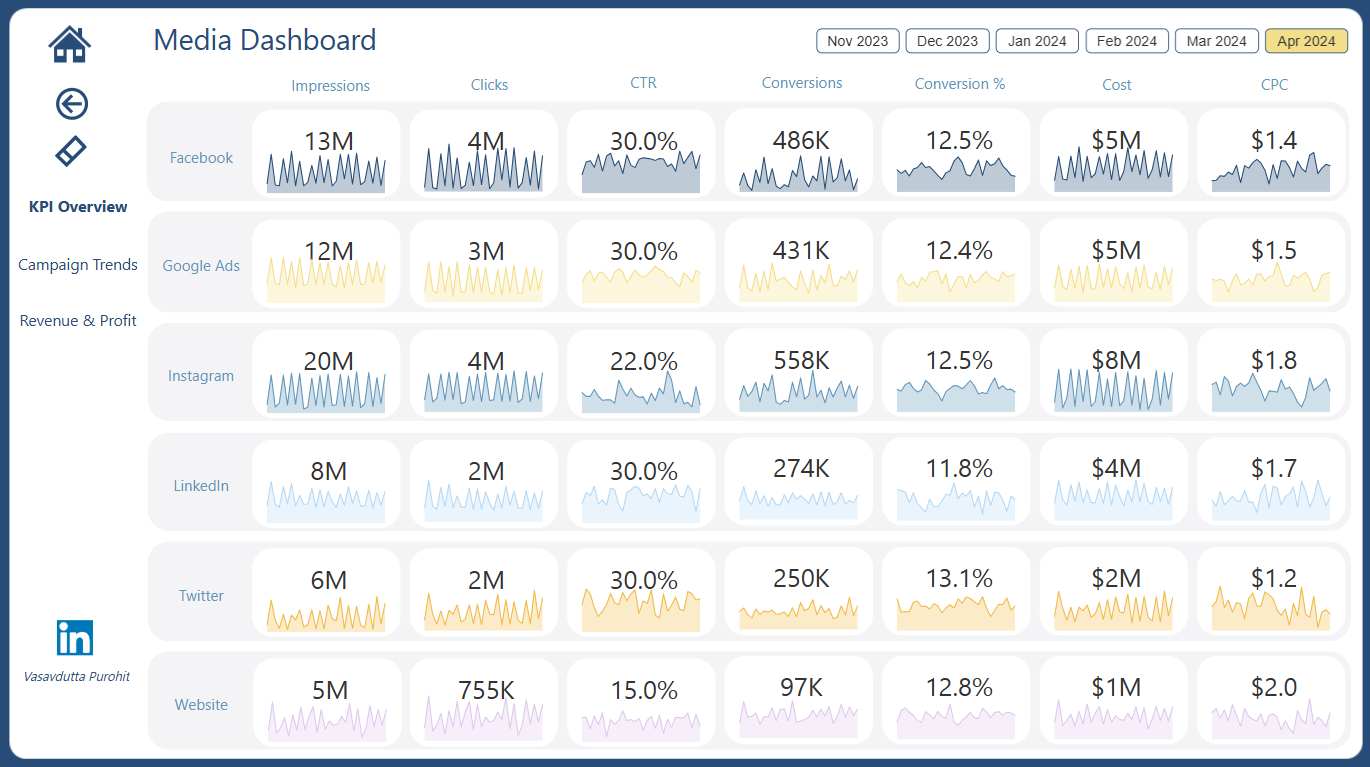Open Website Conversions 97K card

click(x=799, y=702)
